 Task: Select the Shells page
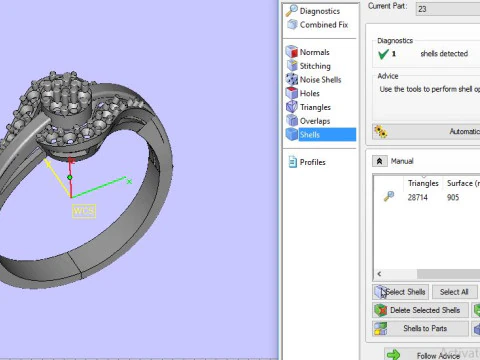click(x=327, y=135)
